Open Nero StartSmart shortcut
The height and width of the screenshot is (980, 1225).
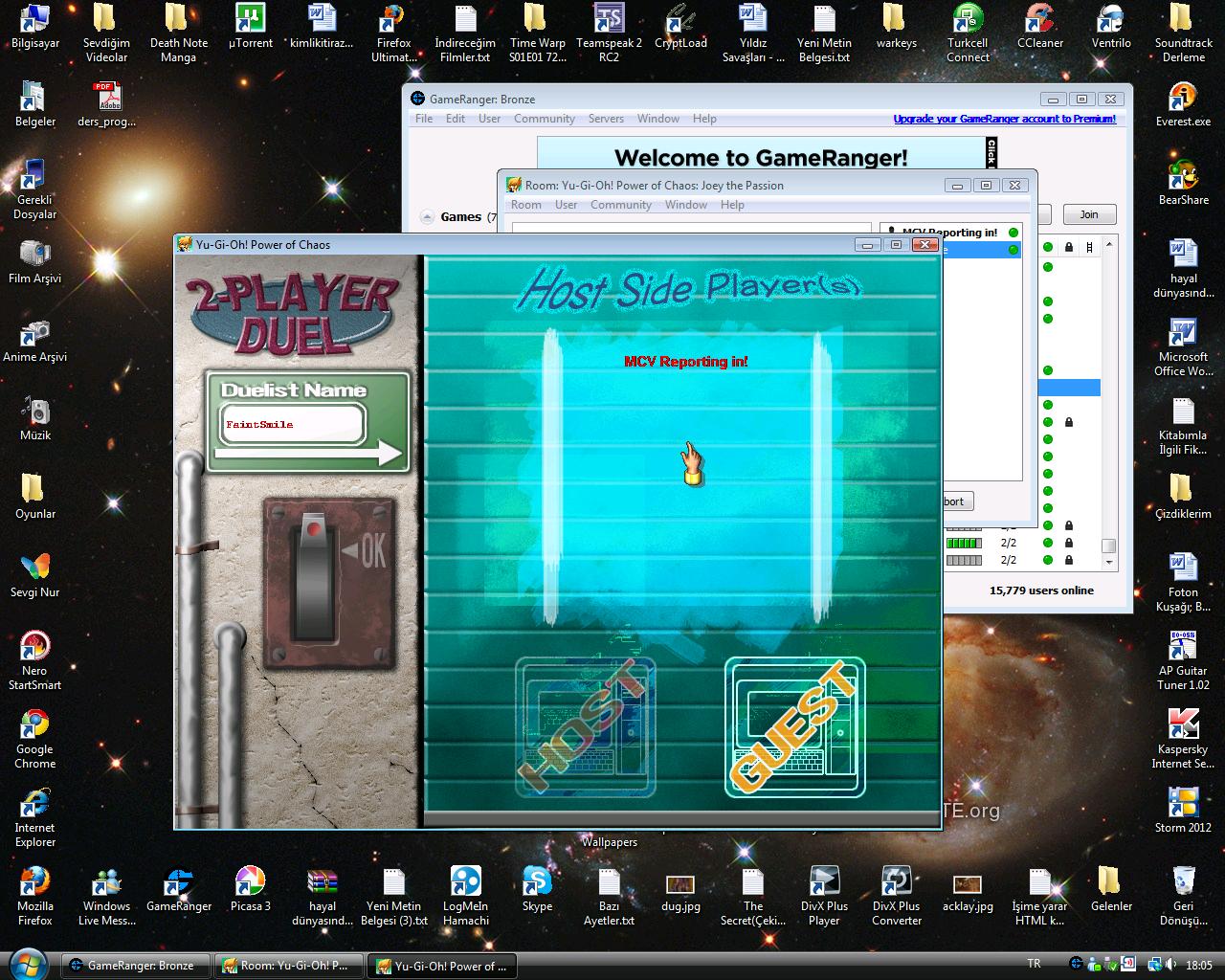[x=35, y=661]
